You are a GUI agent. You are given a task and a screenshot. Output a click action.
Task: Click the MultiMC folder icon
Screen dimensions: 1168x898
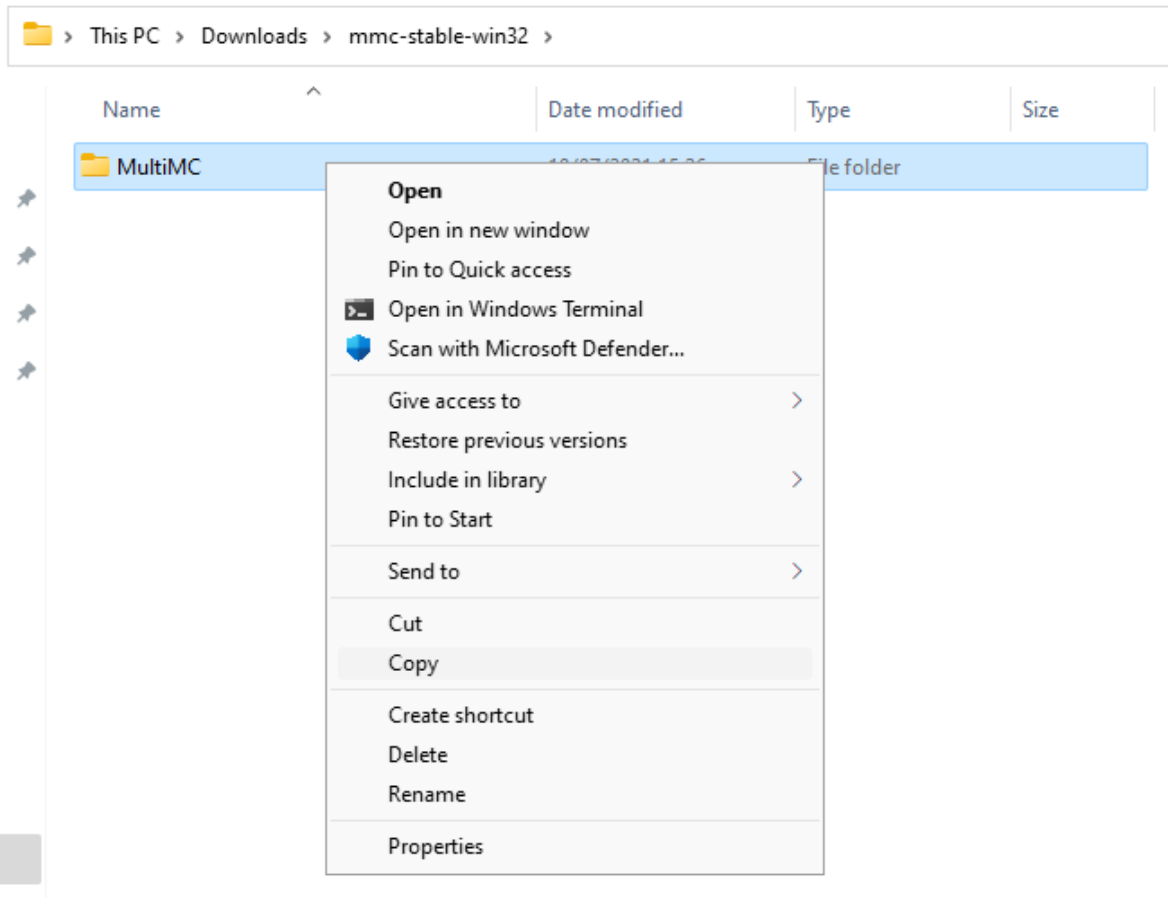95,166
